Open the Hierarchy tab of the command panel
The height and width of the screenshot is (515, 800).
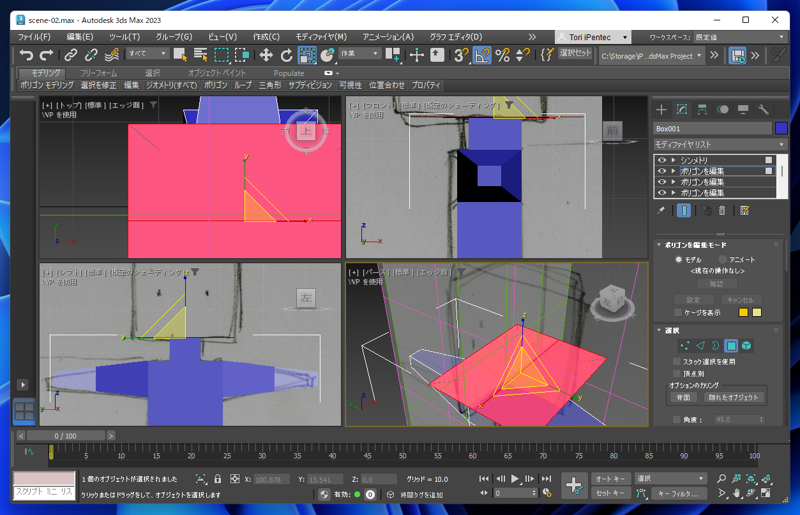click(x=702, y=109)
